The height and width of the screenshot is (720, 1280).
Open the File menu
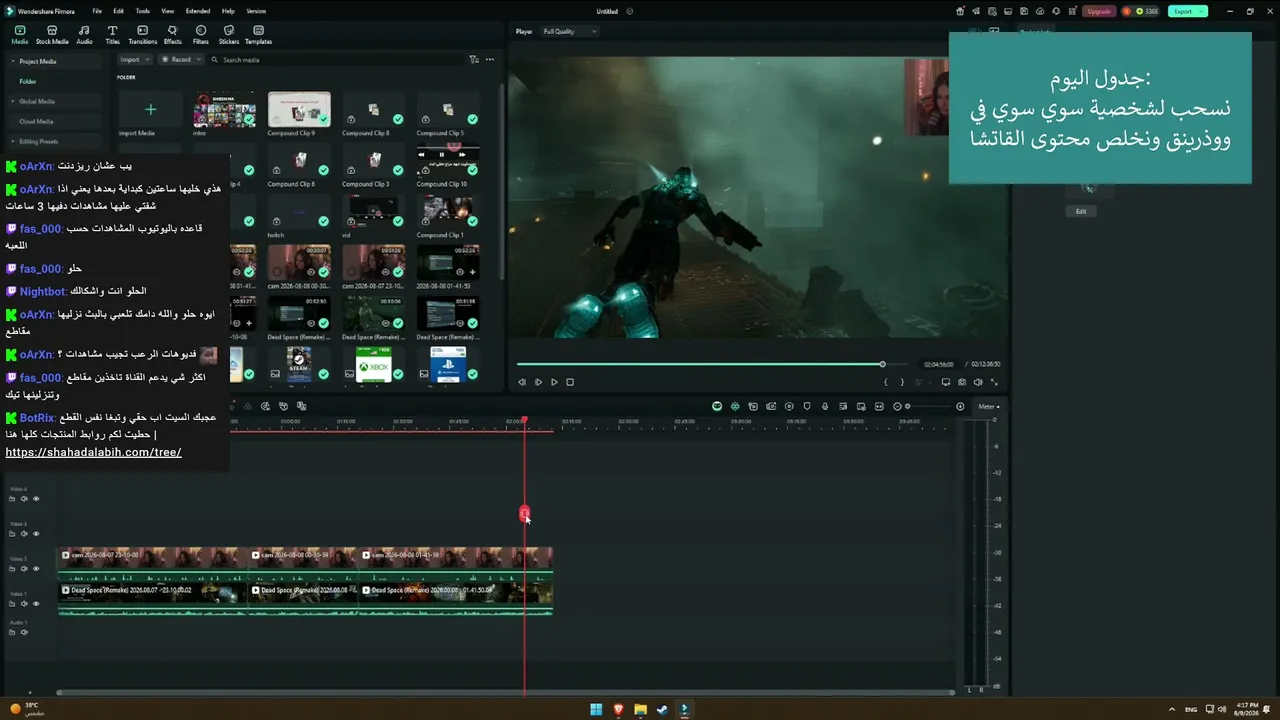(x=97, y=11)
